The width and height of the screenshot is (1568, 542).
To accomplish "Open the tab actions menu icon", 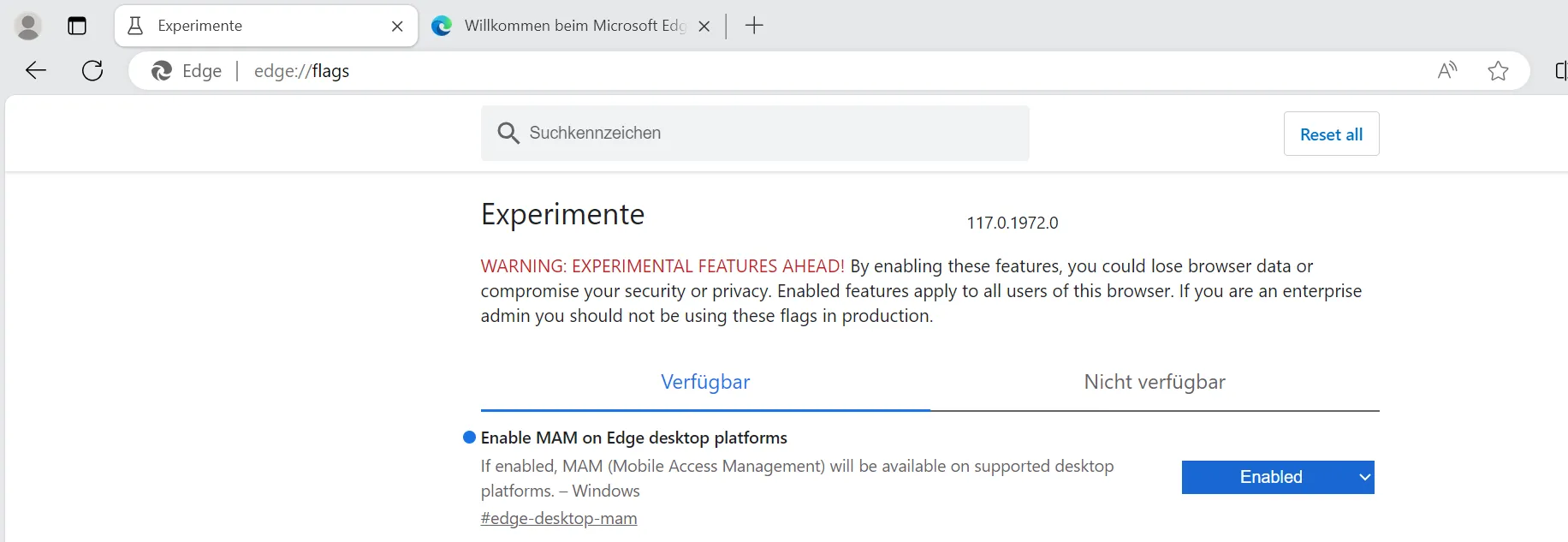I will click(77, 26).
